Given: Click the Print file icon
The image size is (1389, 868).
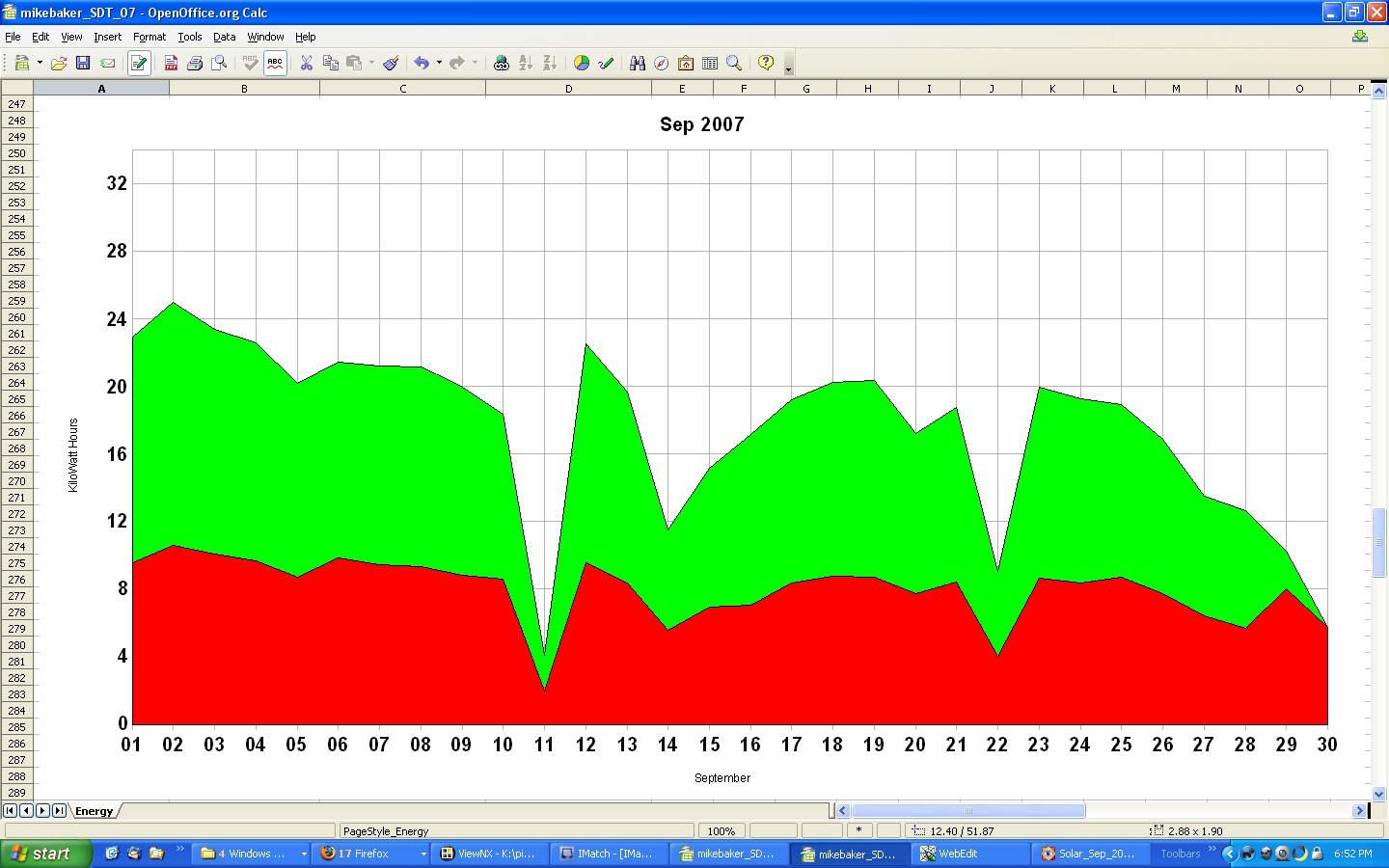Looking at the screenshot, I should pos(195,63).
